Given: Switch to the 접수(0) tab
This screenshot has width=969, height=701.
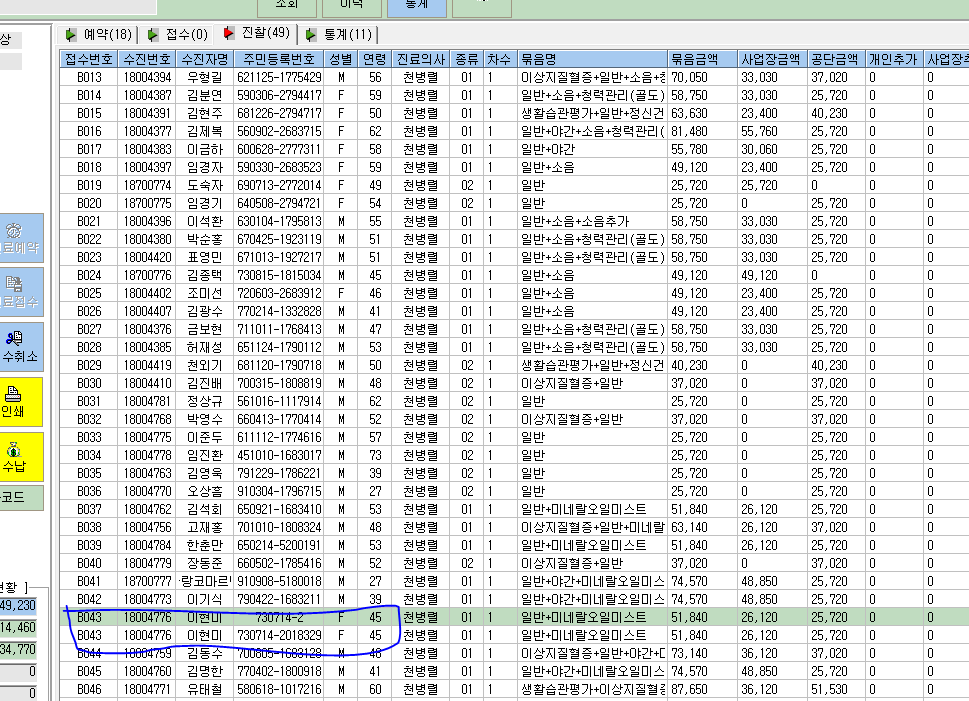Looking at the screenshot, I should coord(178,35).
